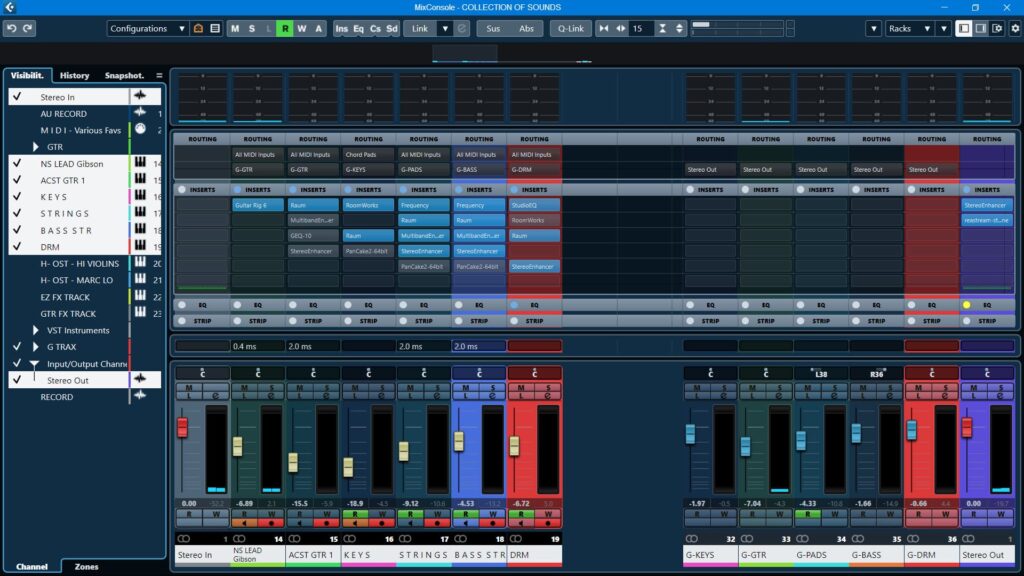The image size is (1024, 576).
Task: Switch to the Zones tab
Action: pyautogui.click(x=86, y=566)
